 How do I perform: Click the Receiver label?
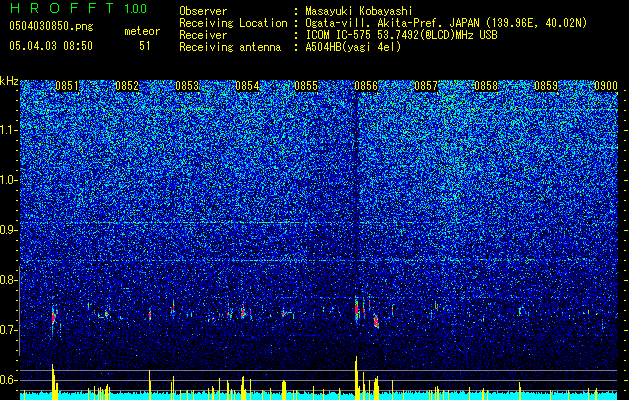[x=203, y=35]
